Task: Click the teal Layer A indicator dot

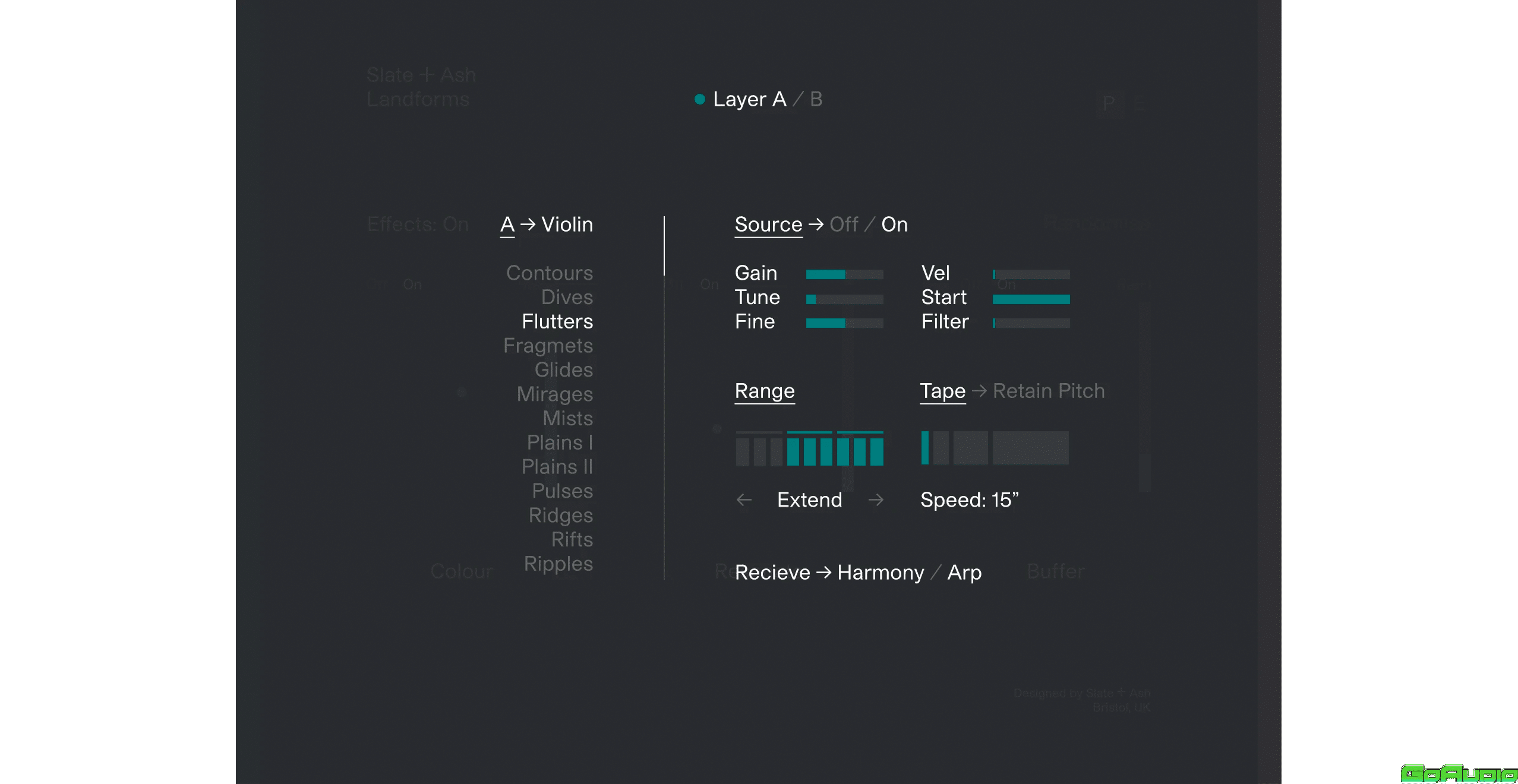Action: coord(700,99)
